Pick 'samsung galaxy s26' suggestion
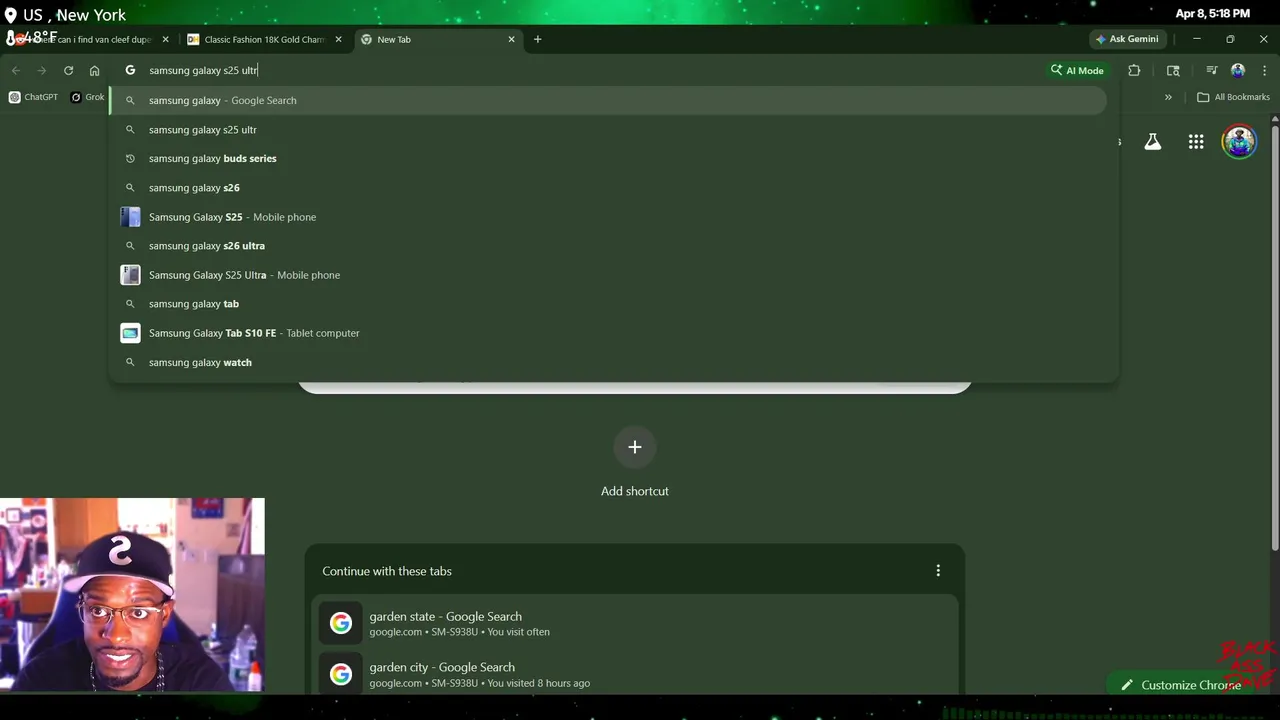 point(608,187)
